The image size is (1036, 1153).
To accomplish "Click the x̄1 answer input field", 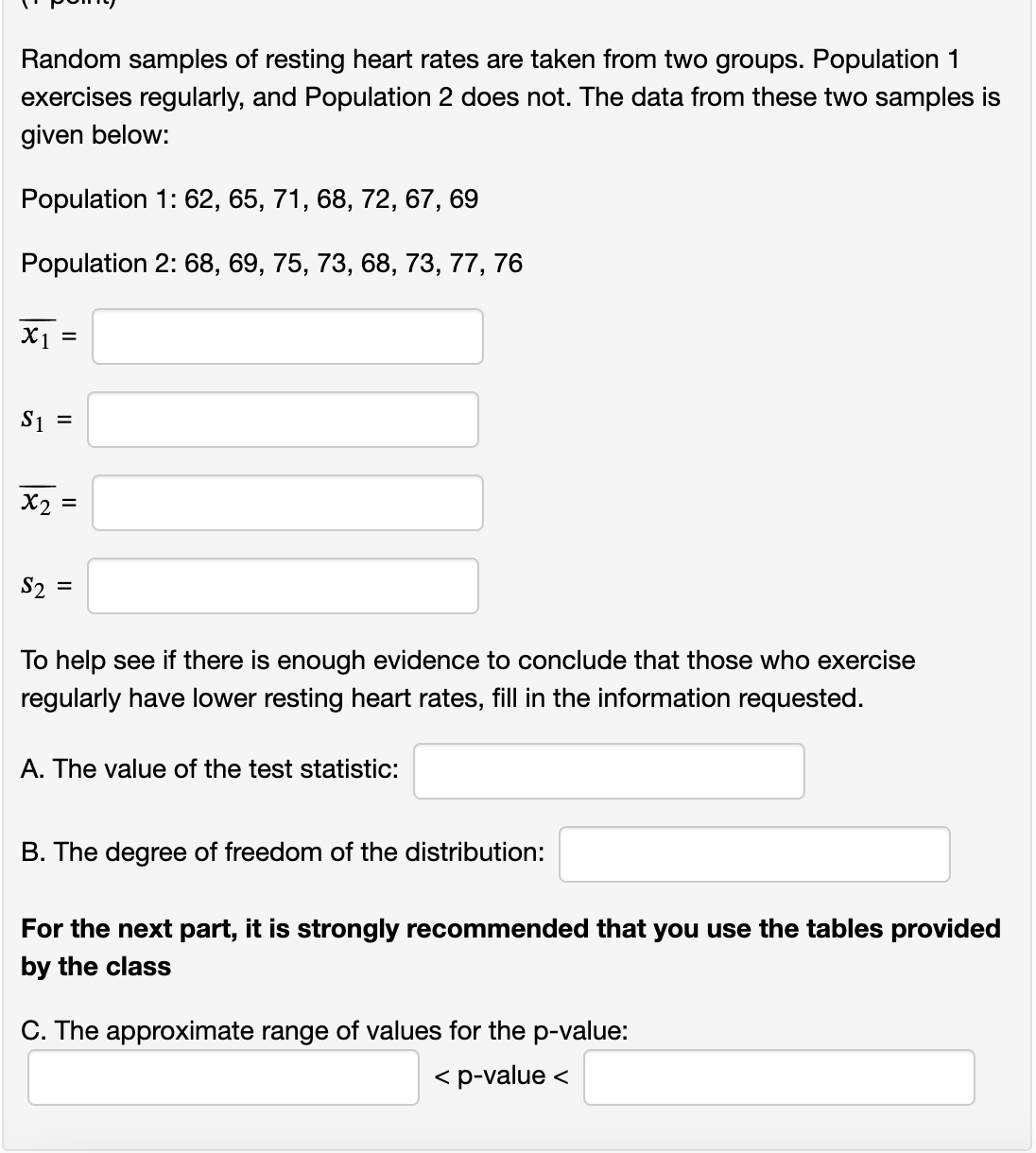I will [287, 336].
